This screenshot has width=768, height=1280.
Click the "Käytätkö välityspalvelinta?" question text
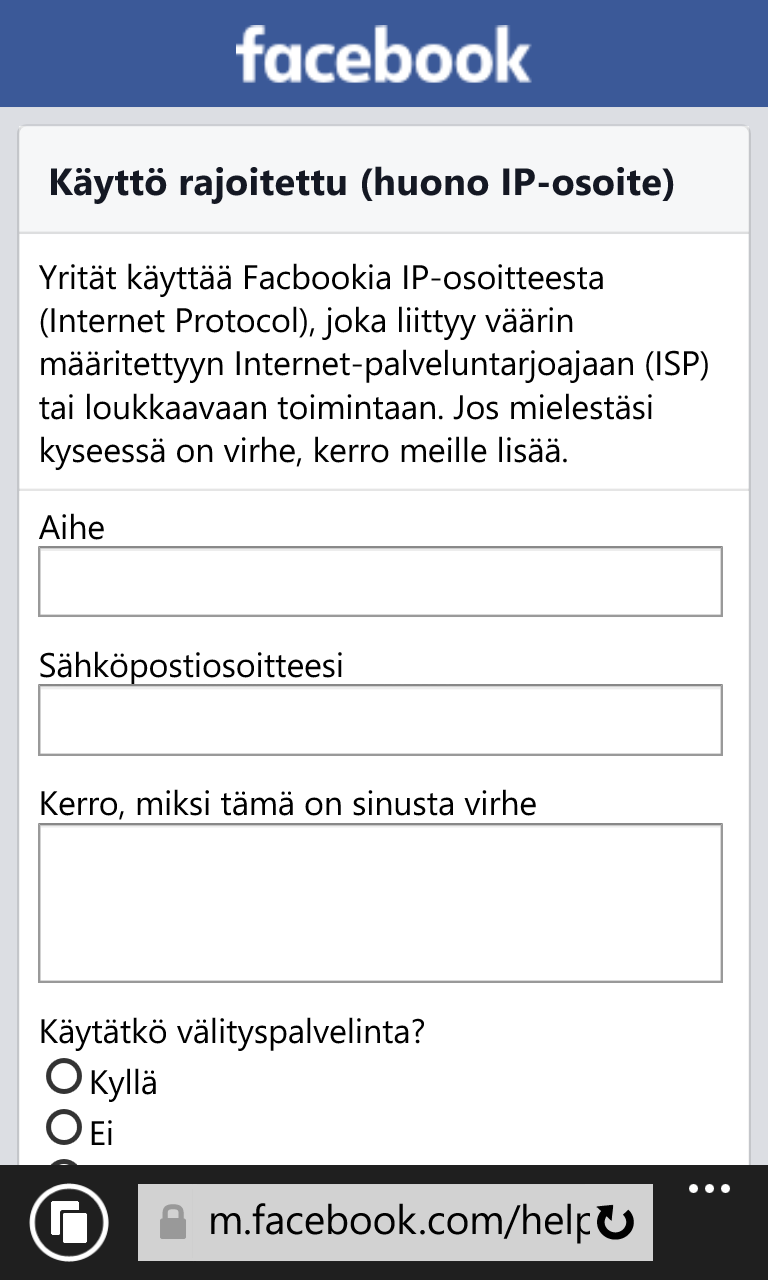[232, 1031]
